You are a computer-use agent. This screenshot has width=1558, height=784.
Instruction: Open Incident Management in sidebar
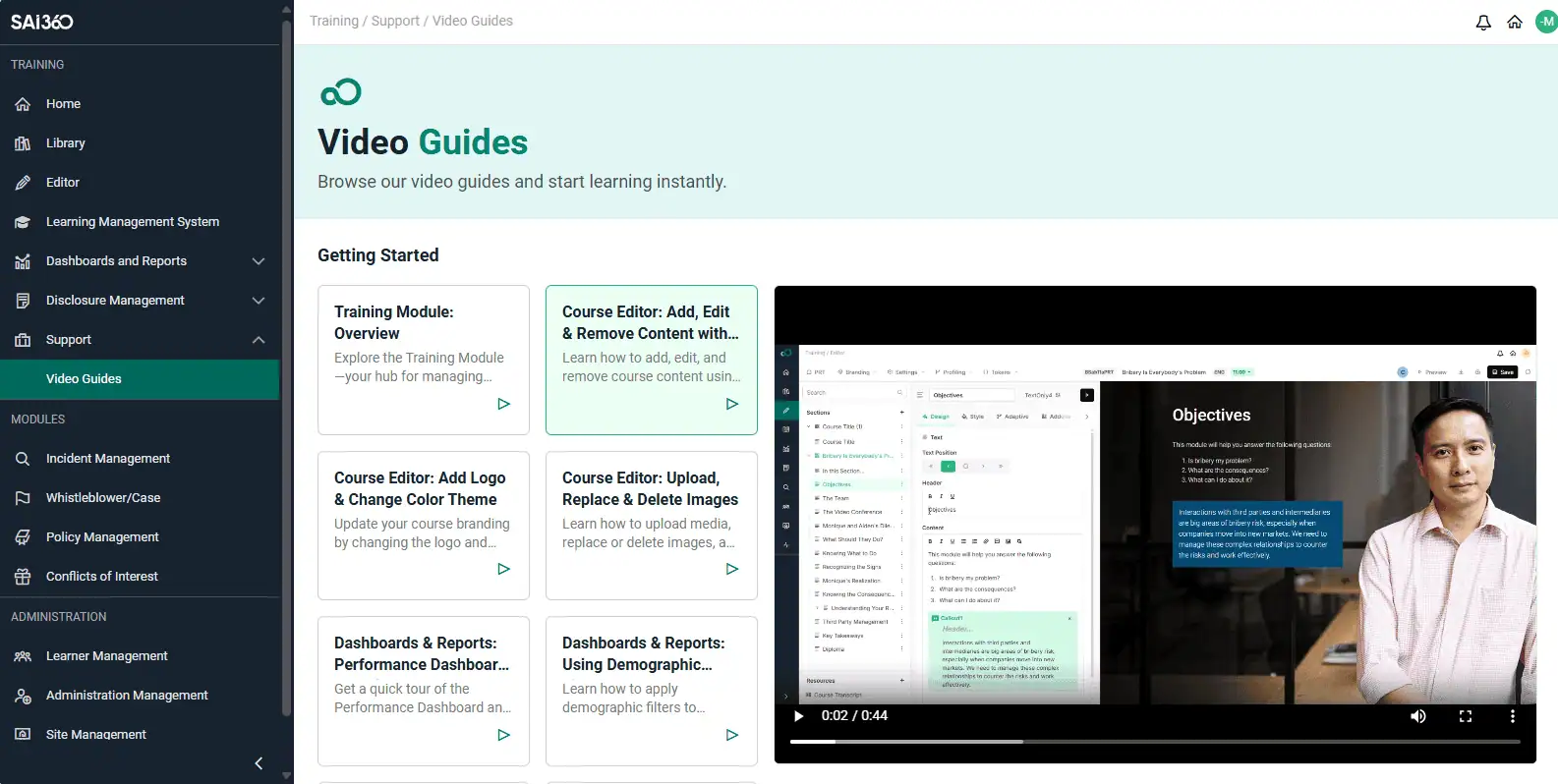click(x=108, y=459)
